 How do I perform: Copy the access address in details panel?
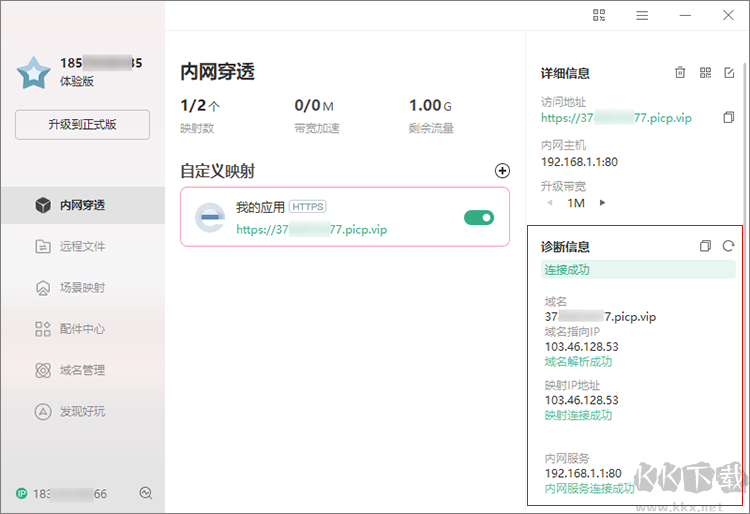(729, 118)
